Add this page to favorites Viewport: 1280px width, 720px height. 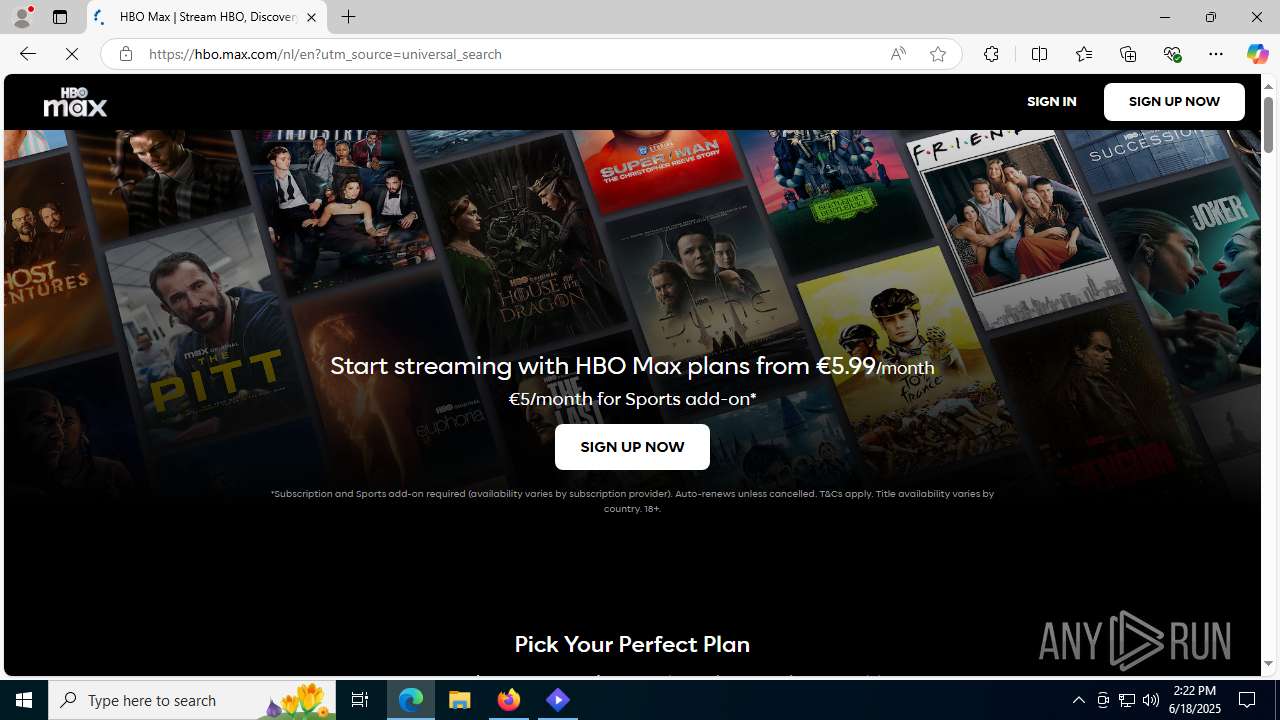pos(937,54)
